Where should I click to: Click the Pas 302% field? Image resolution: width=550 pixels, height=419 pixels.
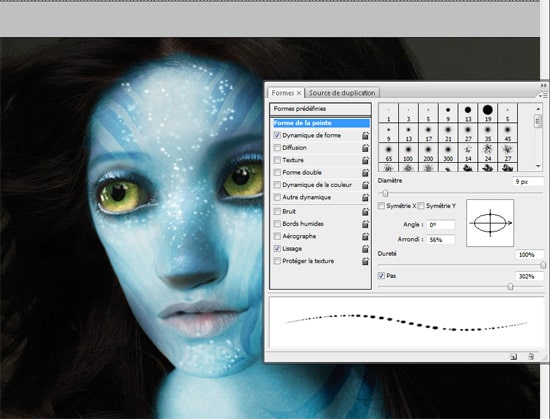pos(529,276)
